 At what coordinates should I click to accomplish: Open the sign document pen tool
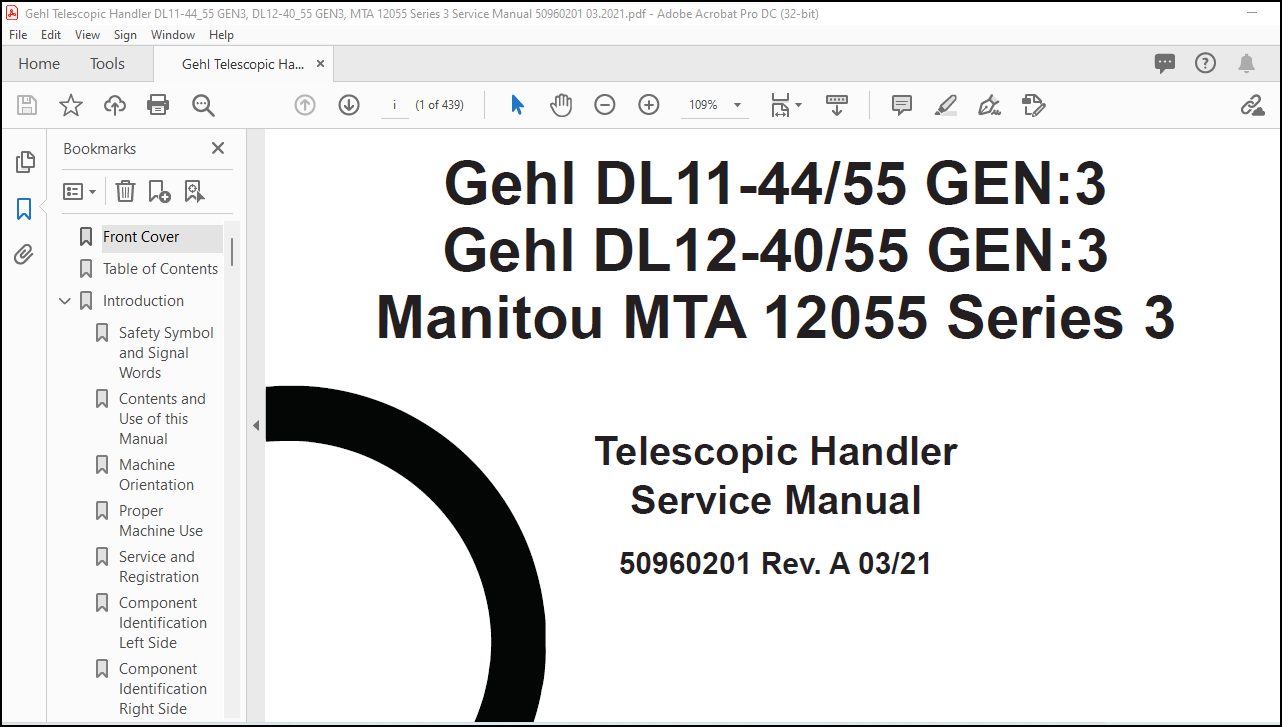[x=990, y=105]
